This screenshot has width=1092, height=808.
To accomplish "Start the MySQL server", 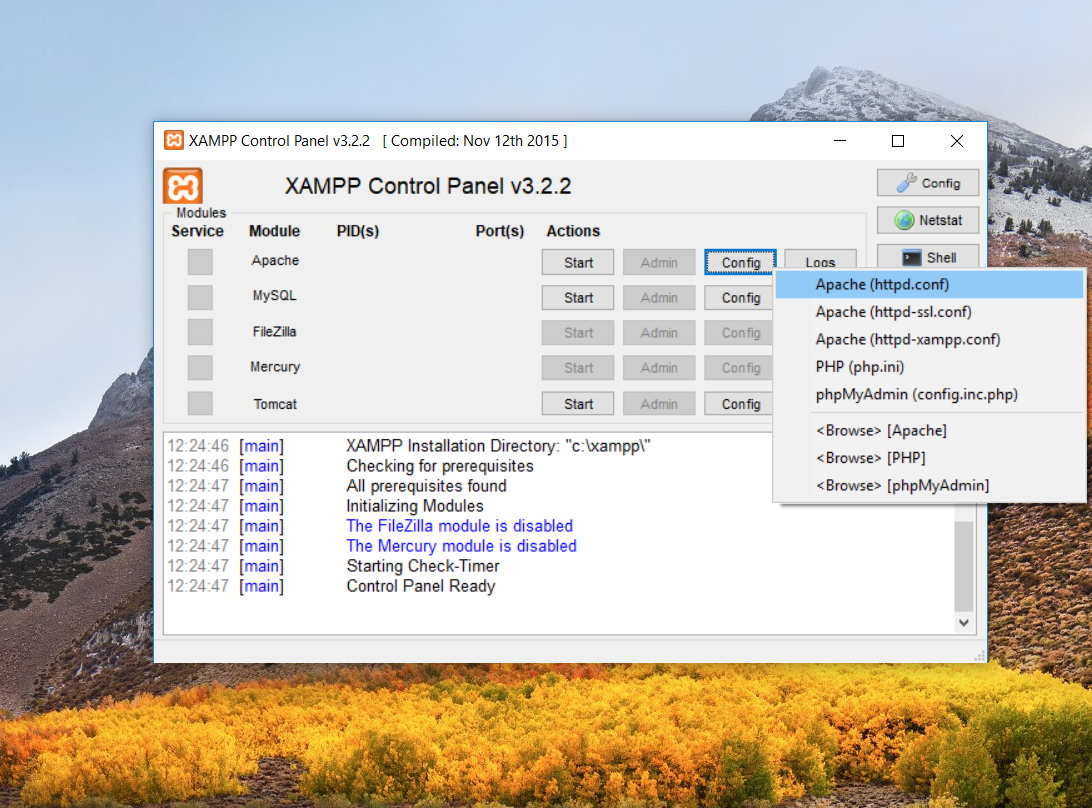I will 577,297.
